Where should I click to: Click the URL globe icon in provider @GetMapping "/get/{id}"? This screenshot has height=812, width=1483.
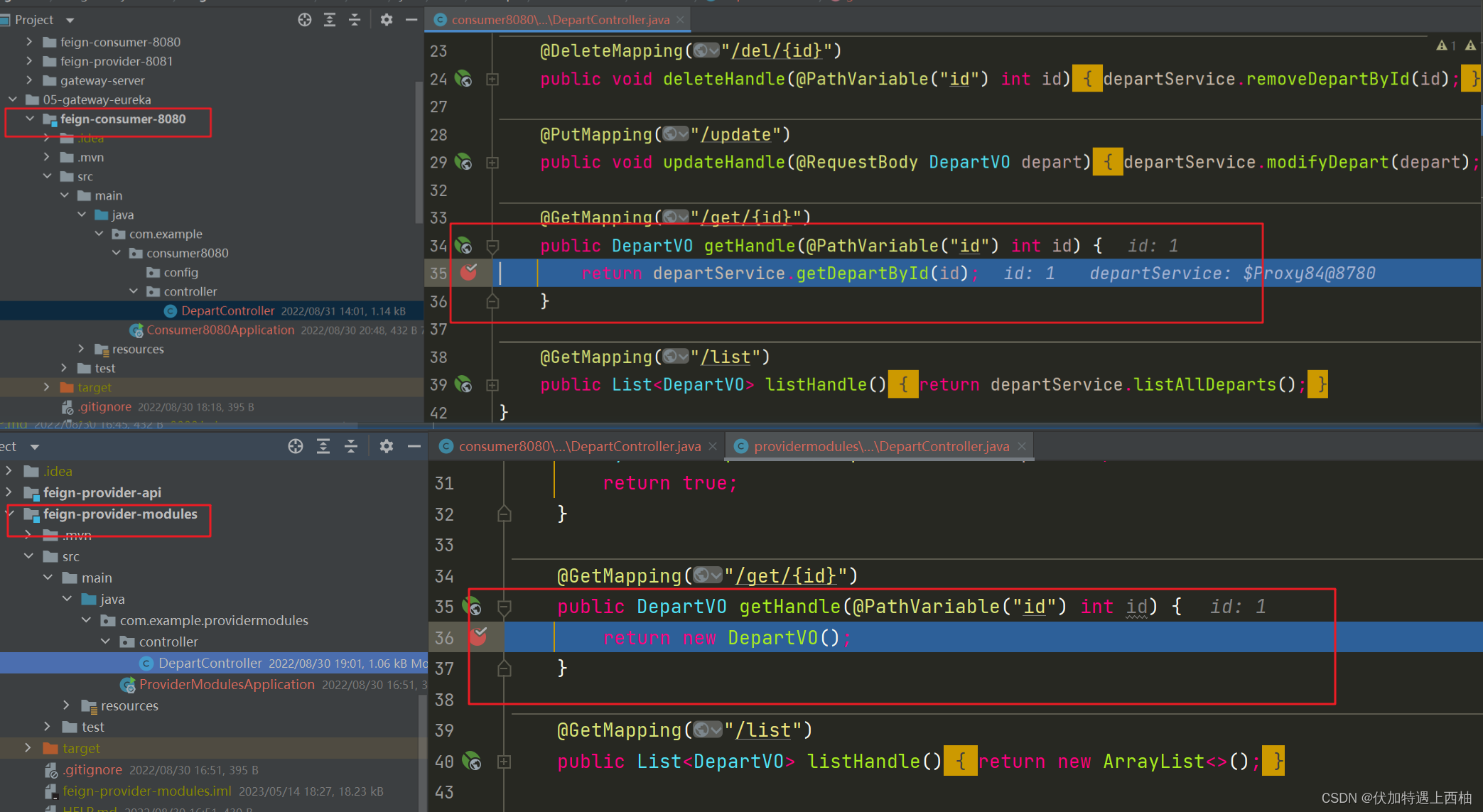coord(708,575)
